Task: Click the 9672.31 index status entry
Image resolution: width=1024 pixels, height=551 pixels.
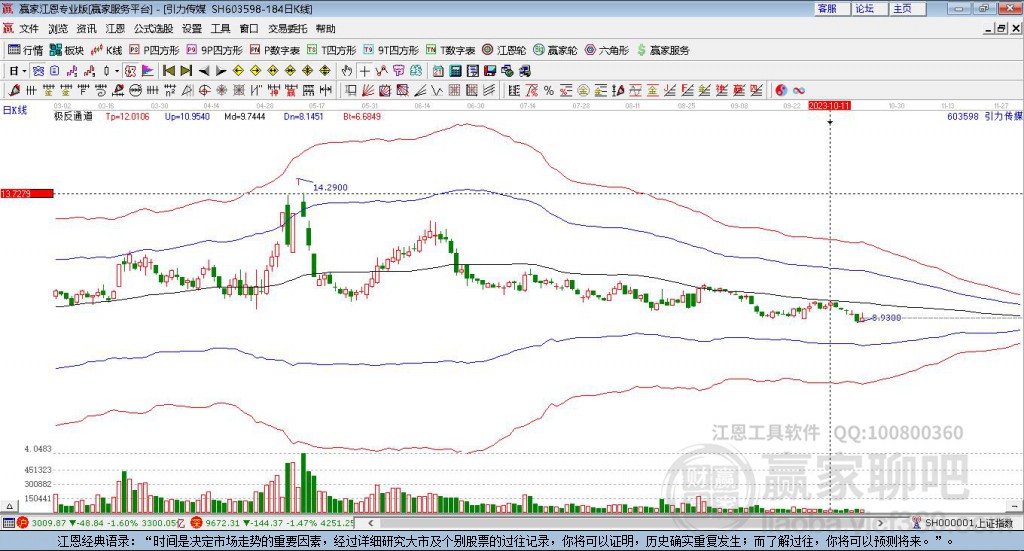Action: click(273, 523)
